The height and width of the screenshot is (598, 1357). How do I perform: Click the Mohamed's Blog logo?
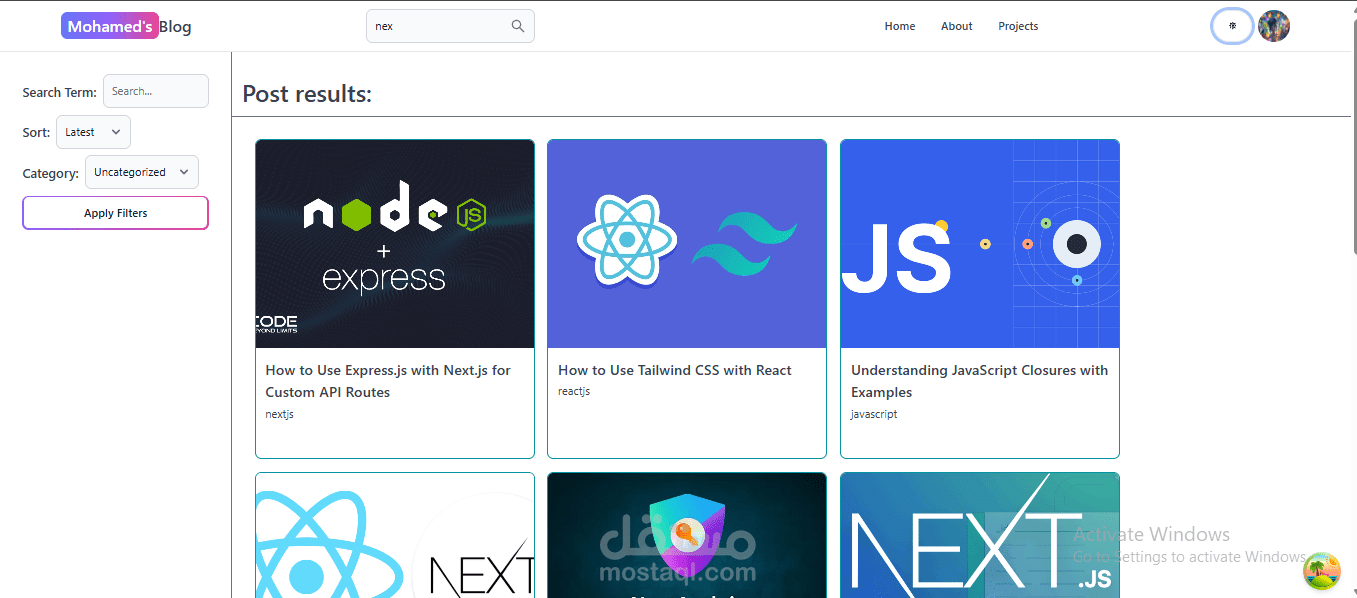coord(126,27)
